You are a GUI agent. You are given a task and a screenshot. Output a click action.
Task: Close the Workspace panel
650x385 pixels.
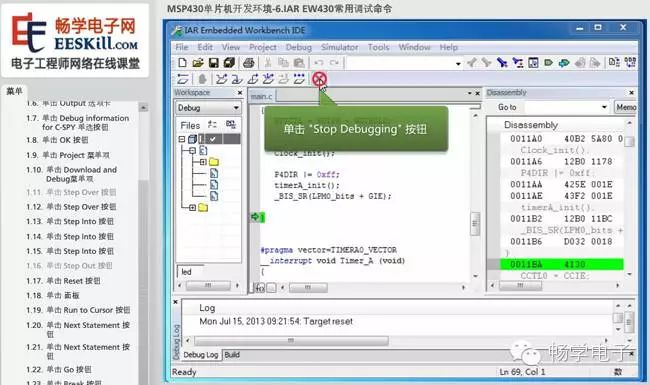click(240, 93)
